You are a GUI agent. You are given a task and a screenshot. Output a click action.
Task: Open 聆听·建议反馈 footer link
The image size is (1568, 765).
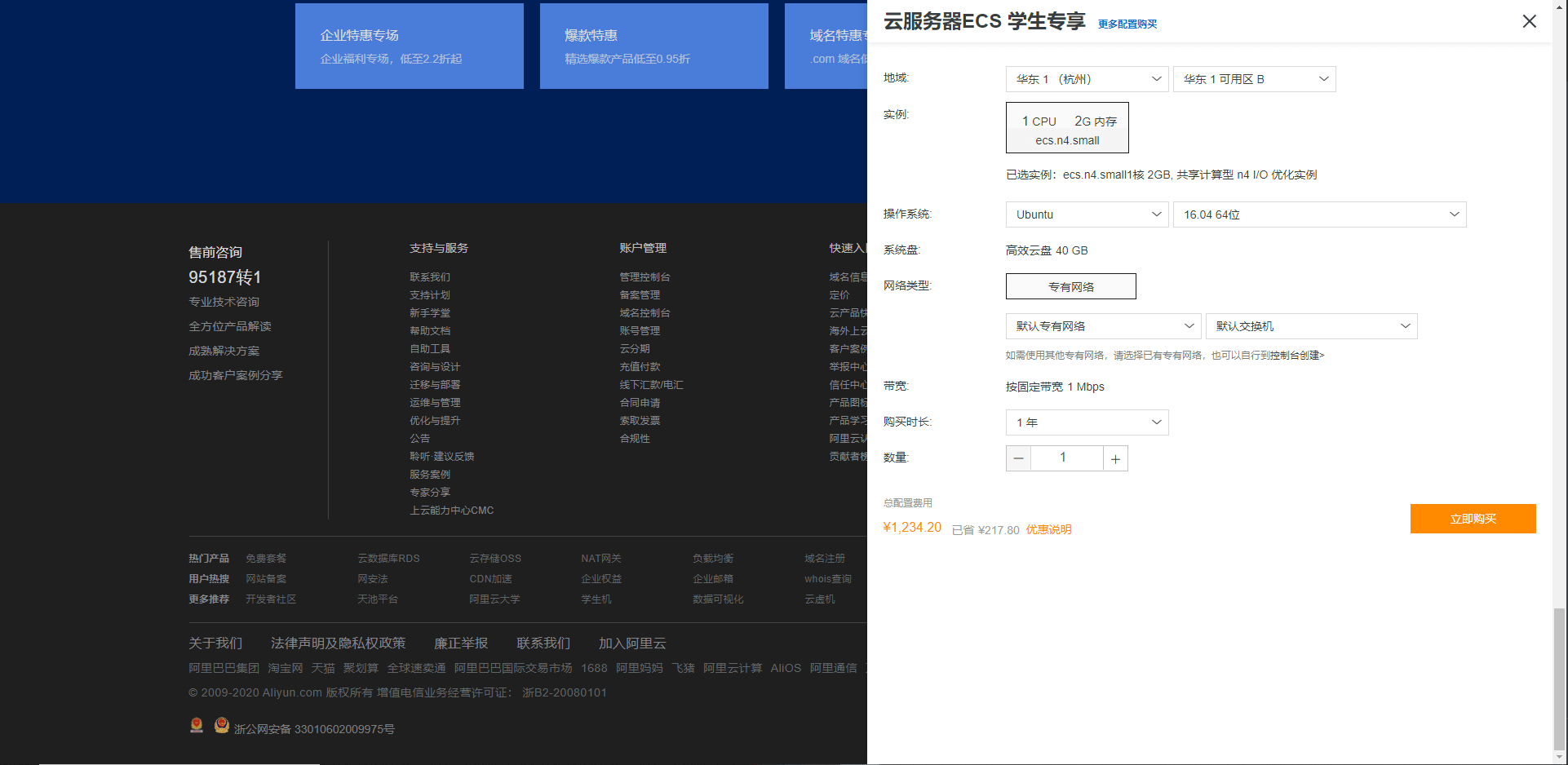pos(441,457)
